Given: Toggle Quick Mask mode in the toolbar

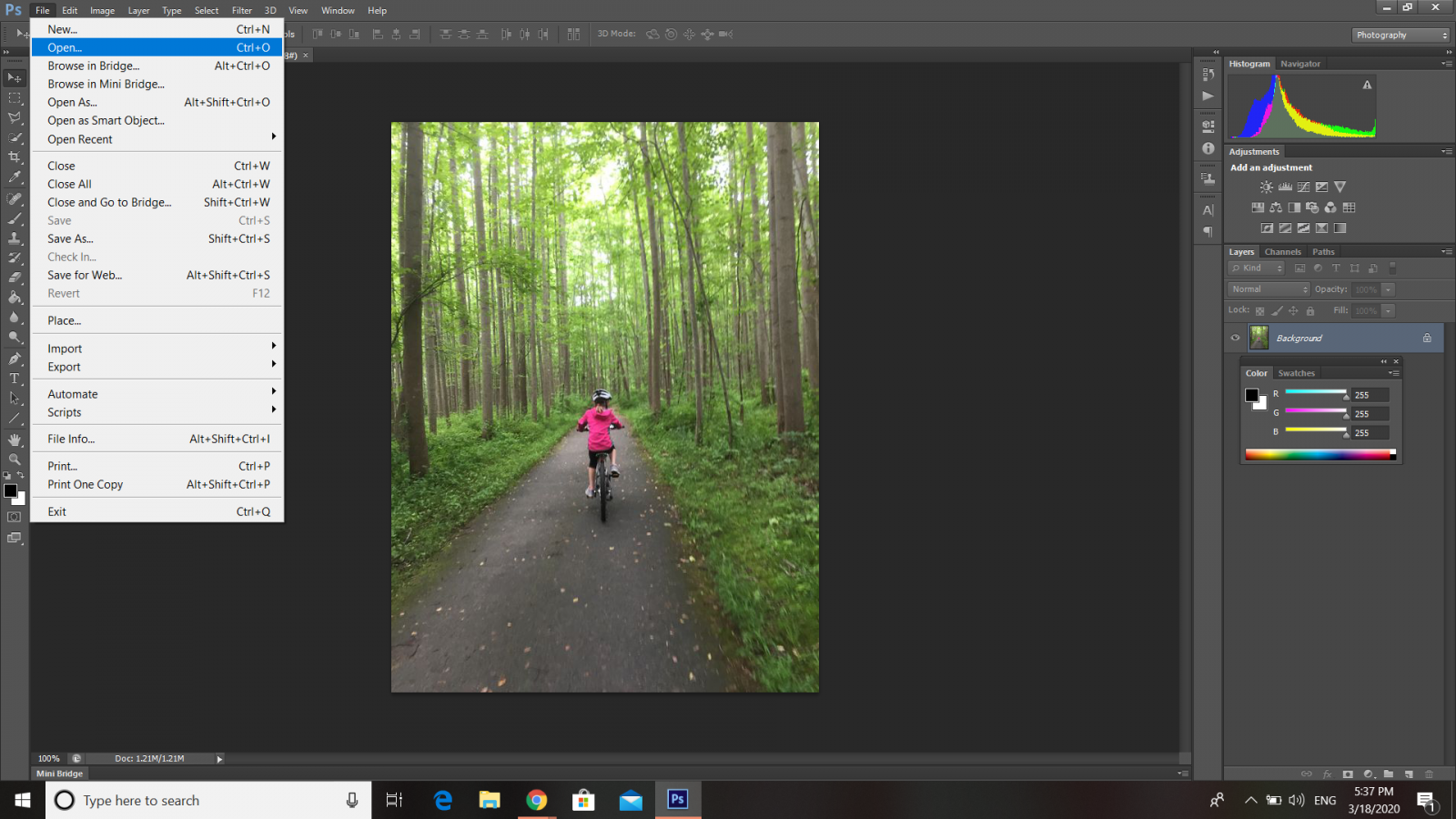Looking at the screenshot, I should coord(15,517).
